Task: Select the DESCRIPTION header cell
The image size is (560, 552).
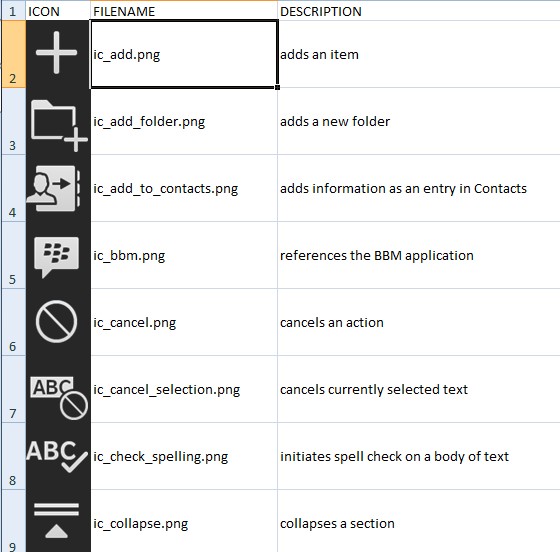Action: [419, 11]
